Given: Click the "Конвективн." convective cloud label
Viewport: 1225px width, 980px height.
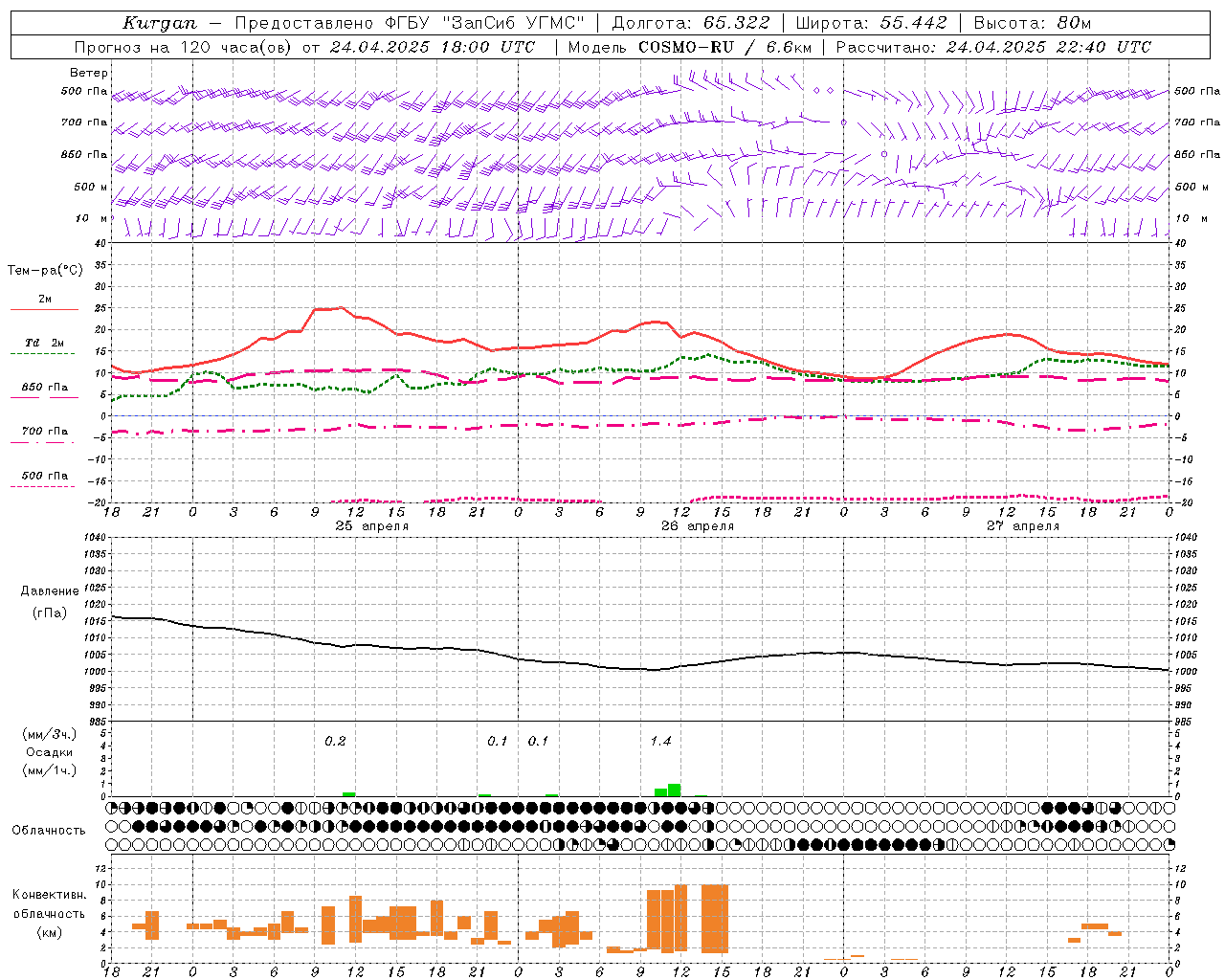Looking at the screenshot, I should coord(50,895).
